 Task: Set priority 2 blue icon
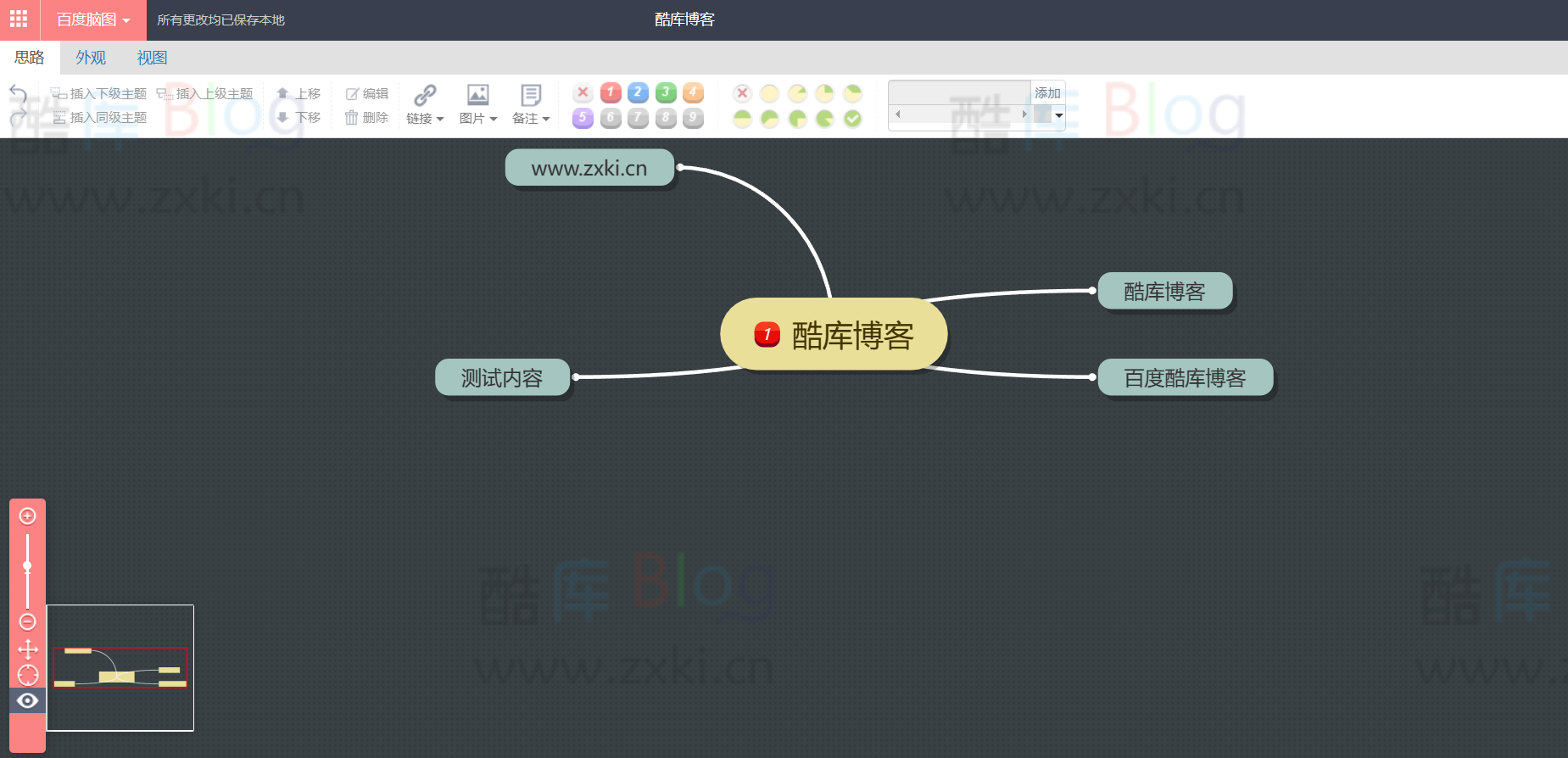639,92
